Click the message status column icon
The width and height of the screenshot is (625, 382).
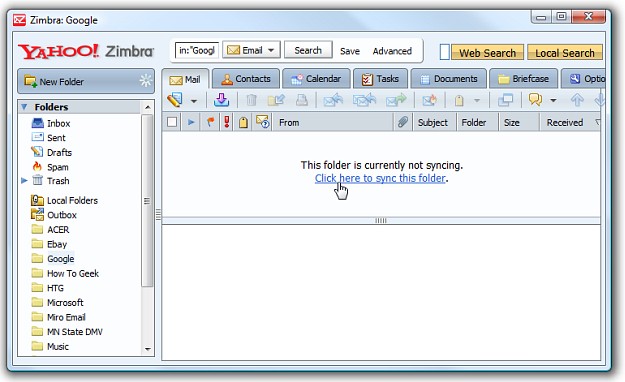263,122
